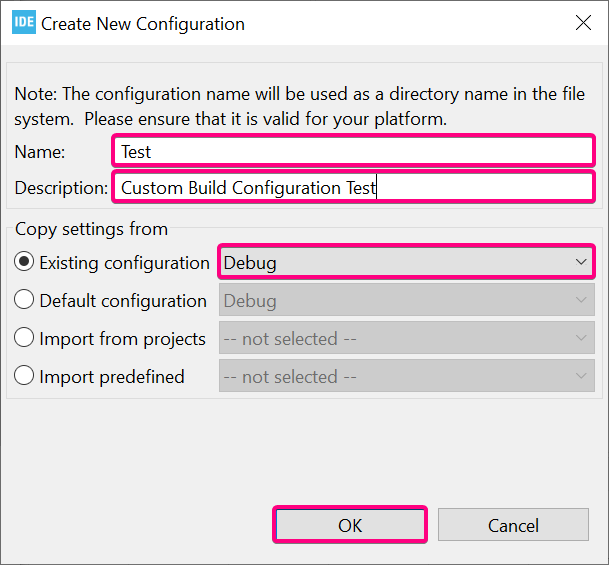Open the Import from projects dropdown
This screenshot has width=609, height=565.
point(406,339)
